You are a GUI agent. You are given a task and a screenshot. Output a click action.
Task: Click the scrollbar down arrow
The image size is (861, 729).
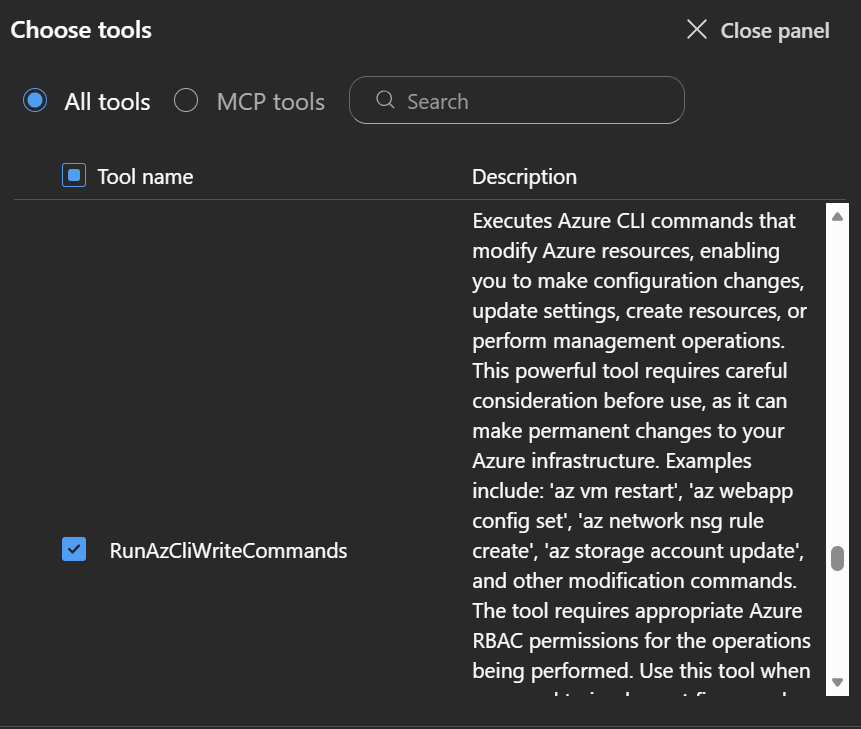[x=838, y=682]
